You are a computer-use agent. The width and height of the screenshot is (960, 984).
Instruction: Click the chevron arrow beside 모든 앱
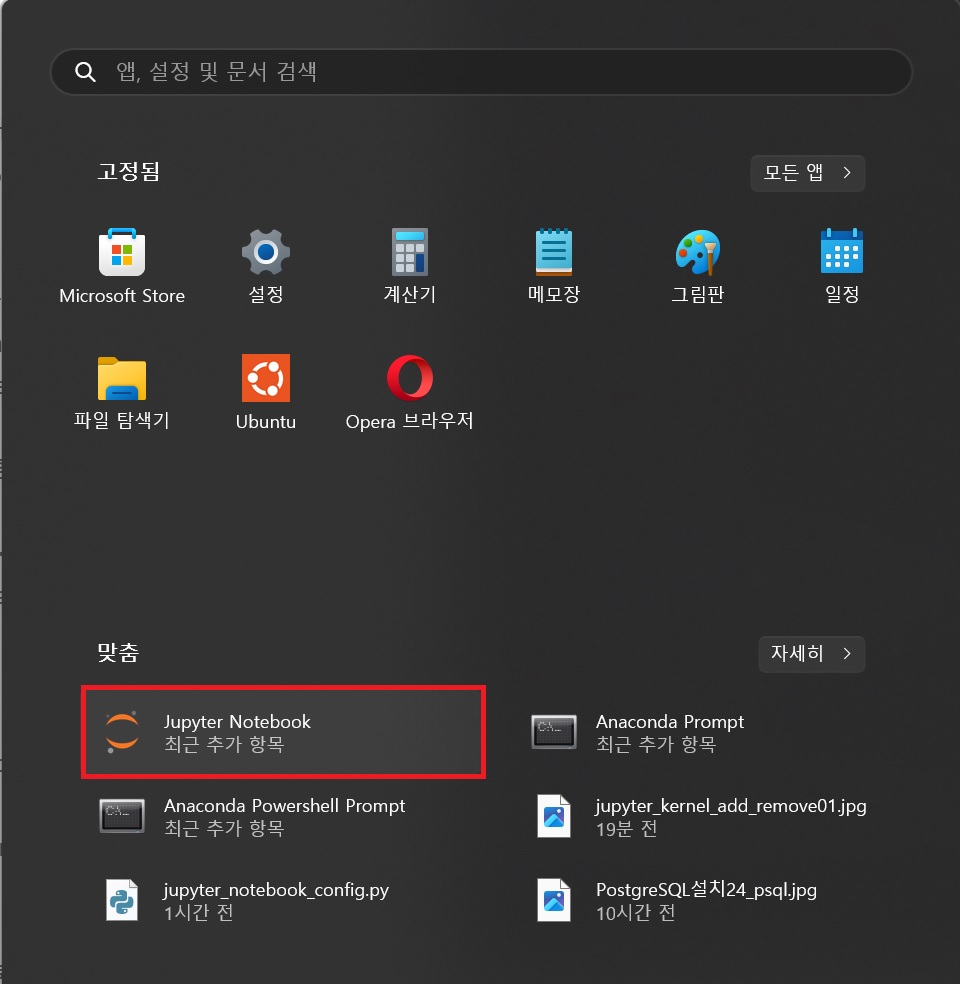pyautogui.click(x=847, y=173)
